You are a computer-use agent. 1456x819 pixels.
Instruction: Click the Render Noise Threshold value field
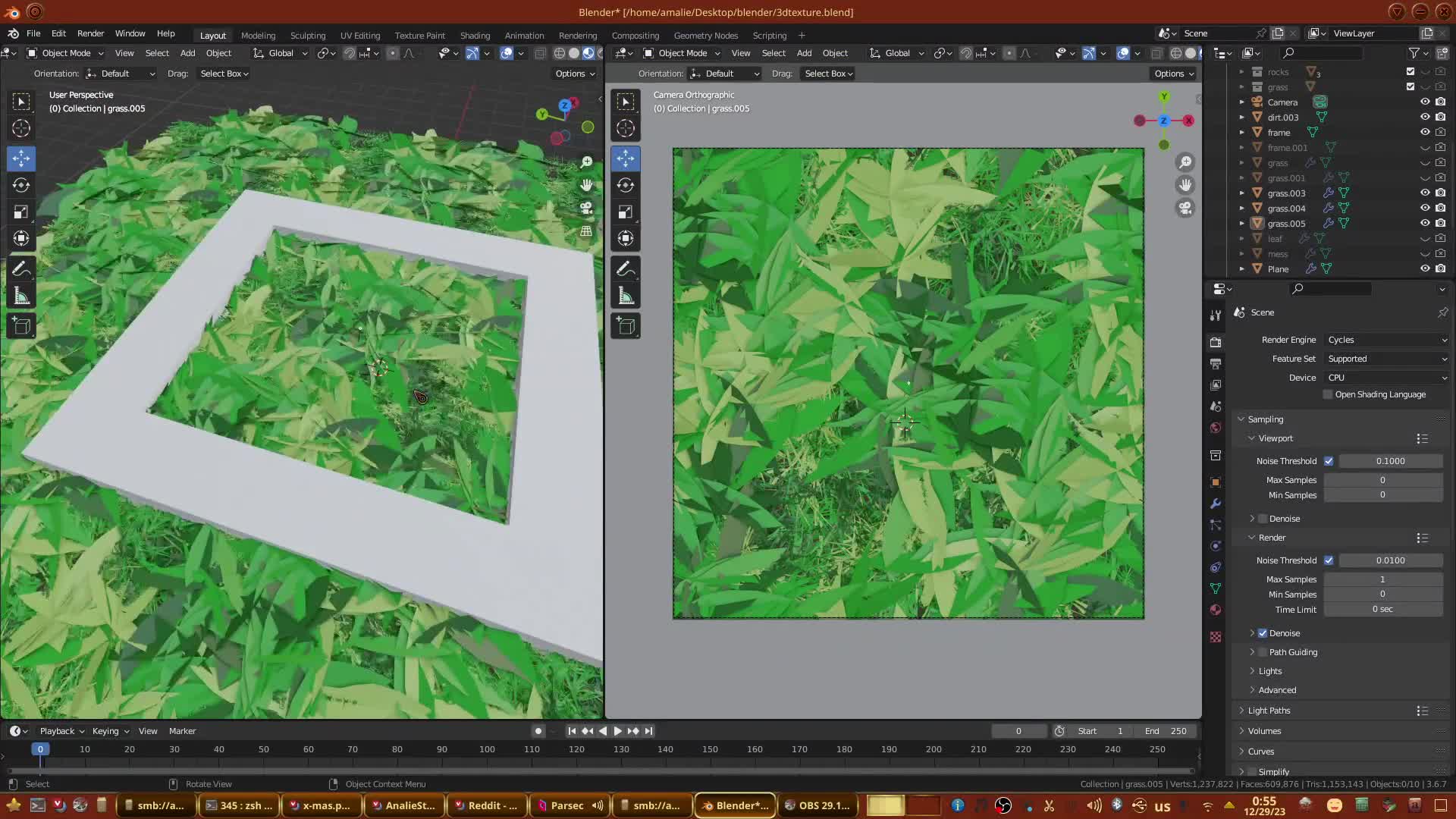point(1390,560)
